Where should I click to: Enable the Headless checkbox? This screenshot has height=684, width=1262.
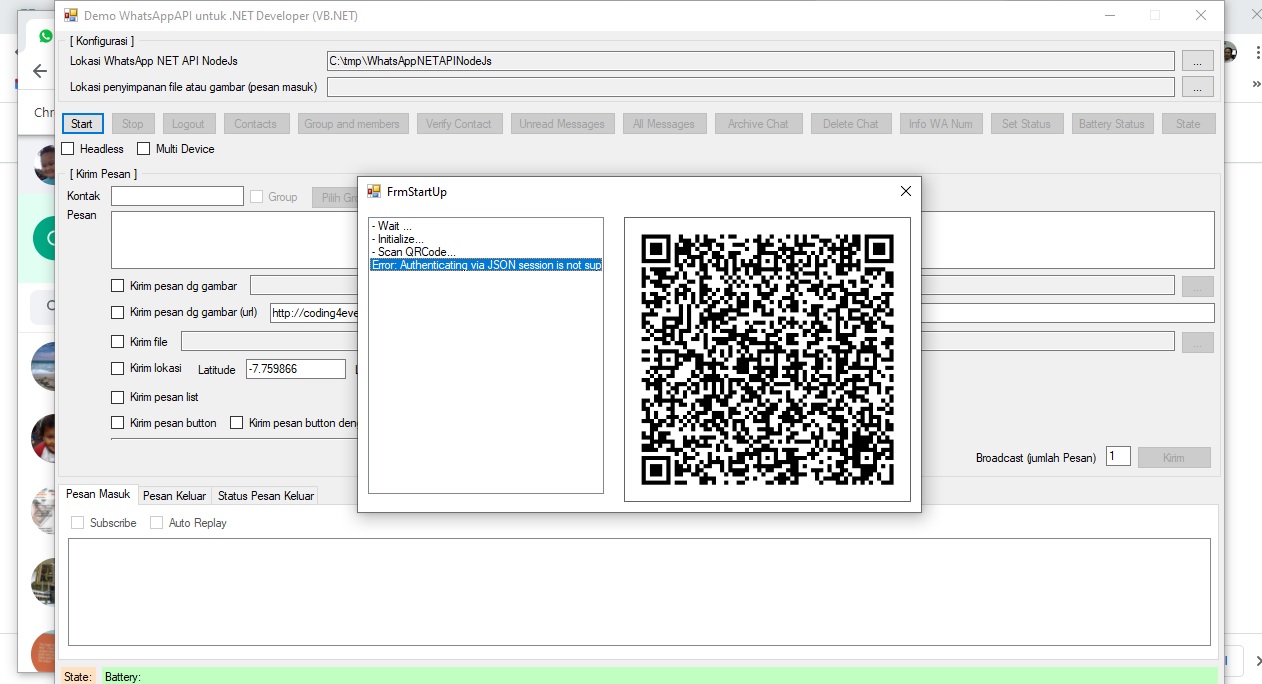click(67, 148)
